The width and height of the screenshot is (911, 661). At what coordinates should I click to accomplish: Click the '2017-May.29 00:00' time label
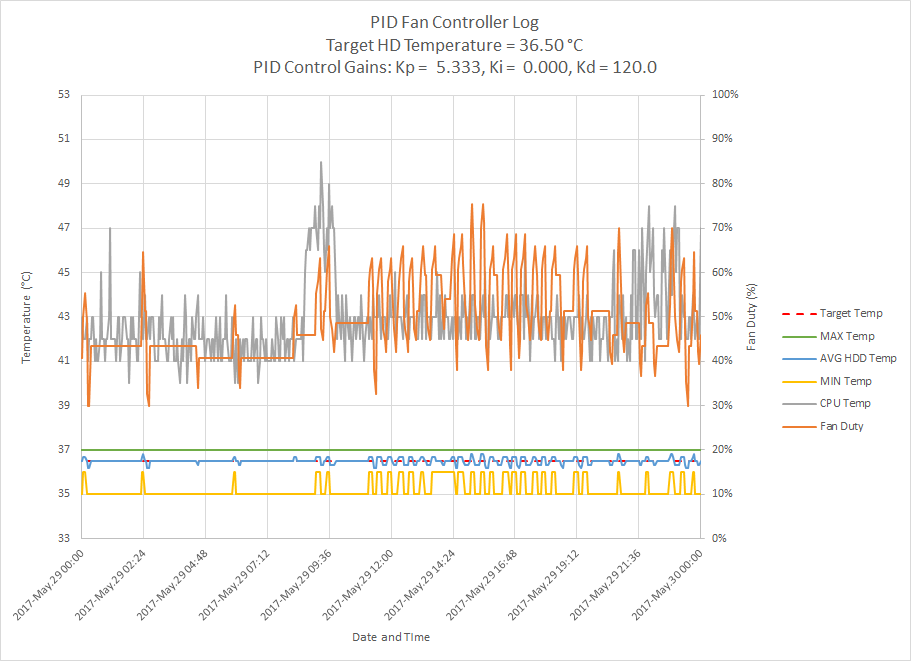click(x=49, y=584)
